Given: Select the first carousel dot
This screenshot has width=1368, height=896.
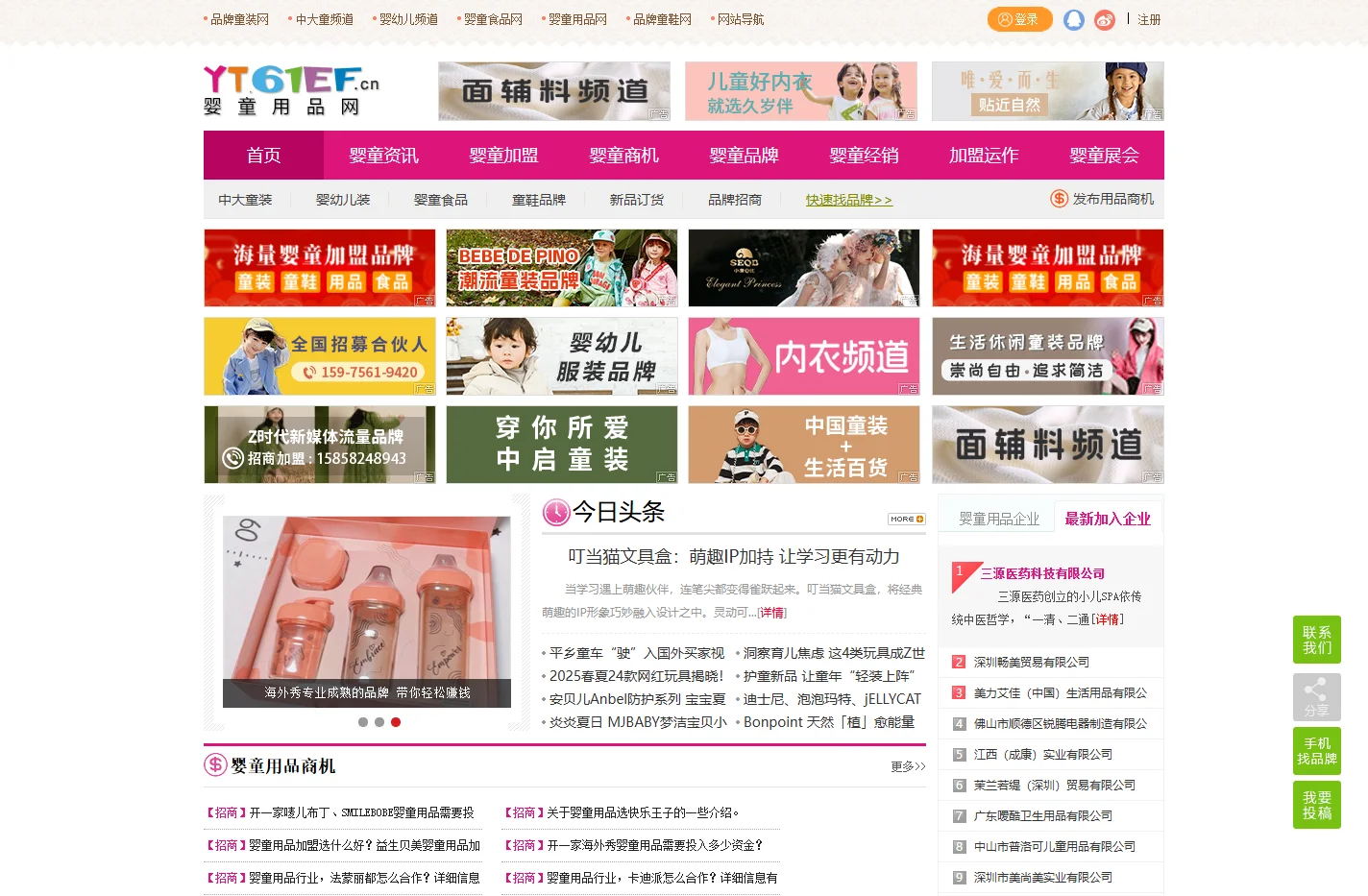Looking at the screenshot, I should pyautogui.click(x=363, y=722).
